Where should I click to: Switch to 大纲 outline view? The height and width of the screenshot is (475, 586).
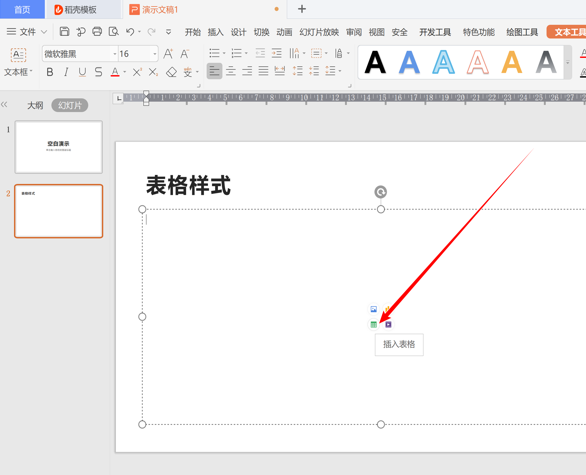[35, 105]
